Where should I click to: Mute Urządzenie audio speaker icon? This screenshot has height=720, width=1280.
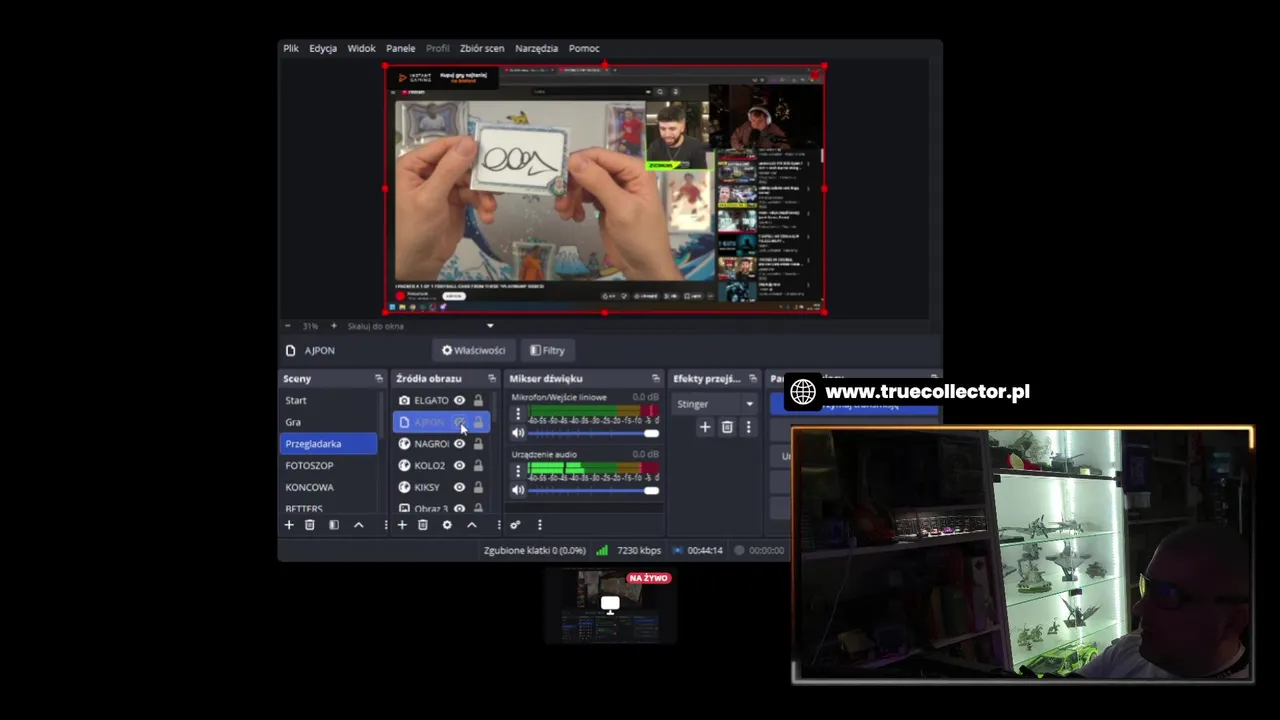tap(518, 490)
